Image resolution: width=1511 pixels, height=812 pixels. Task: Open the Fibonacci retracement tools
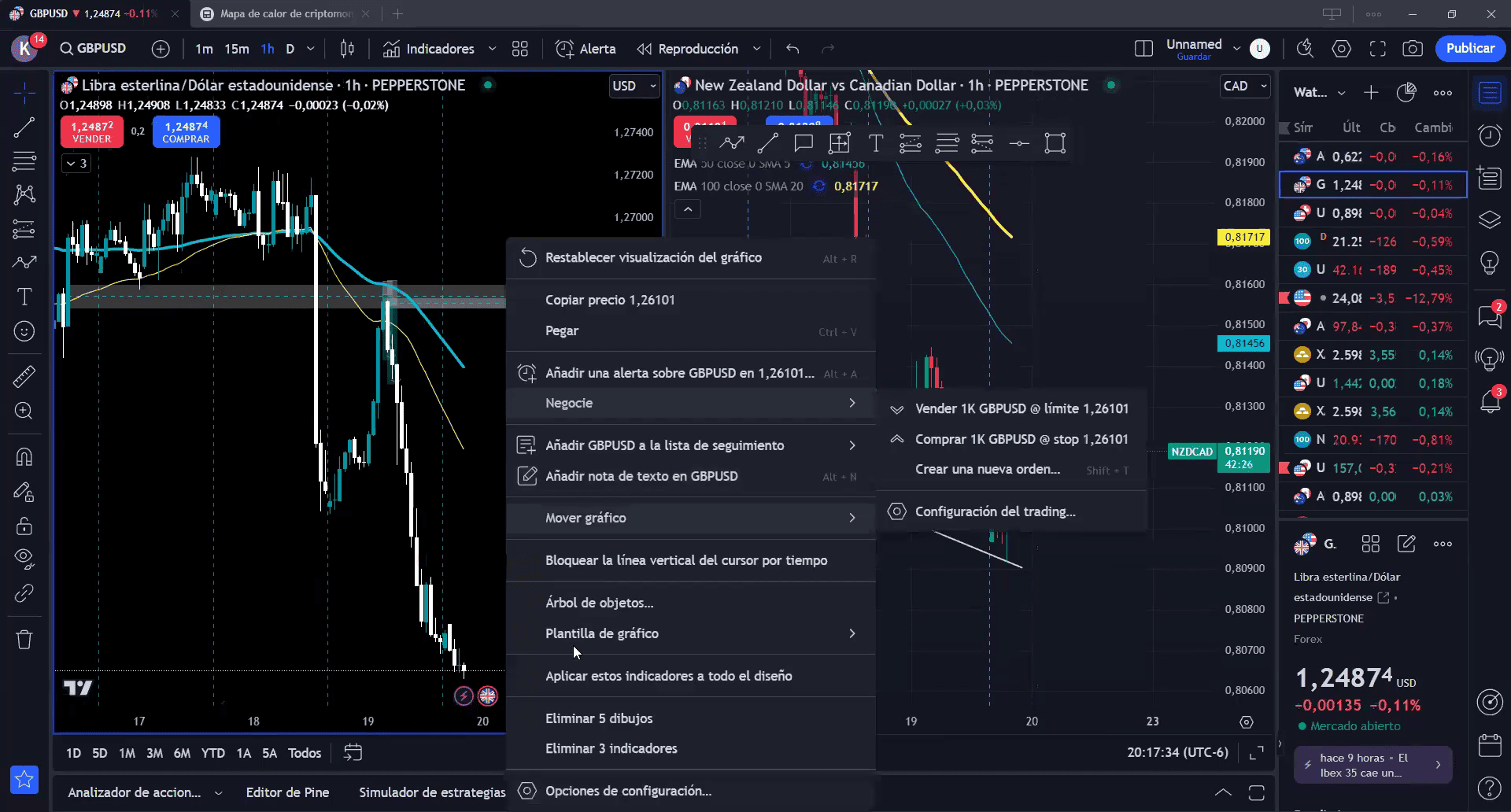[24, 161]
